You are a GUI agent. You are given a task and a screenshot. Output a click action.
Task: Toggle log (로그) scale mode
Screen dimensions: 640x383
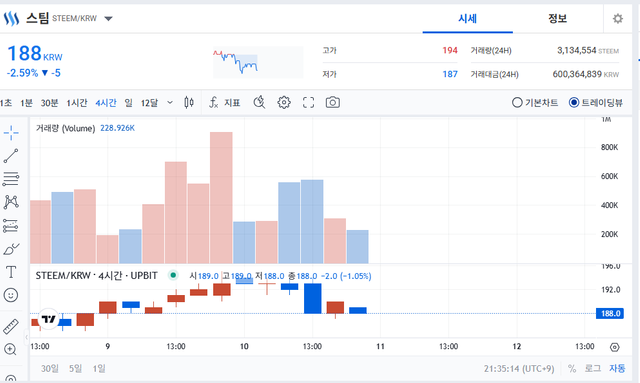click(593, 369)
